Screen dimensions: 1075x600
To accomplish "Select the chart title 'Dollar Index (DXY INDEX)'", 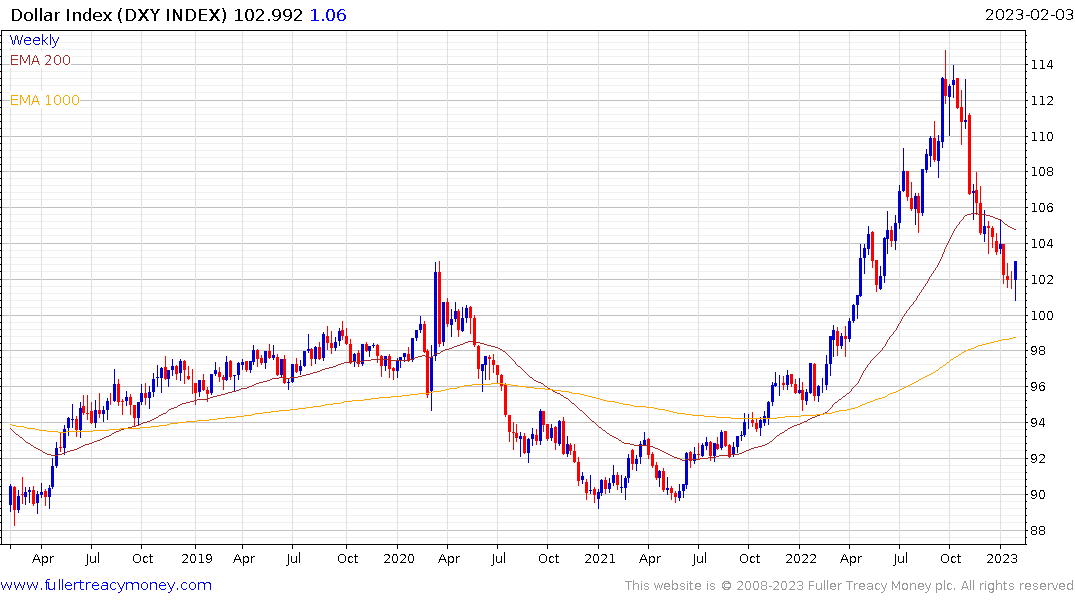I will (x=119, y=14).
